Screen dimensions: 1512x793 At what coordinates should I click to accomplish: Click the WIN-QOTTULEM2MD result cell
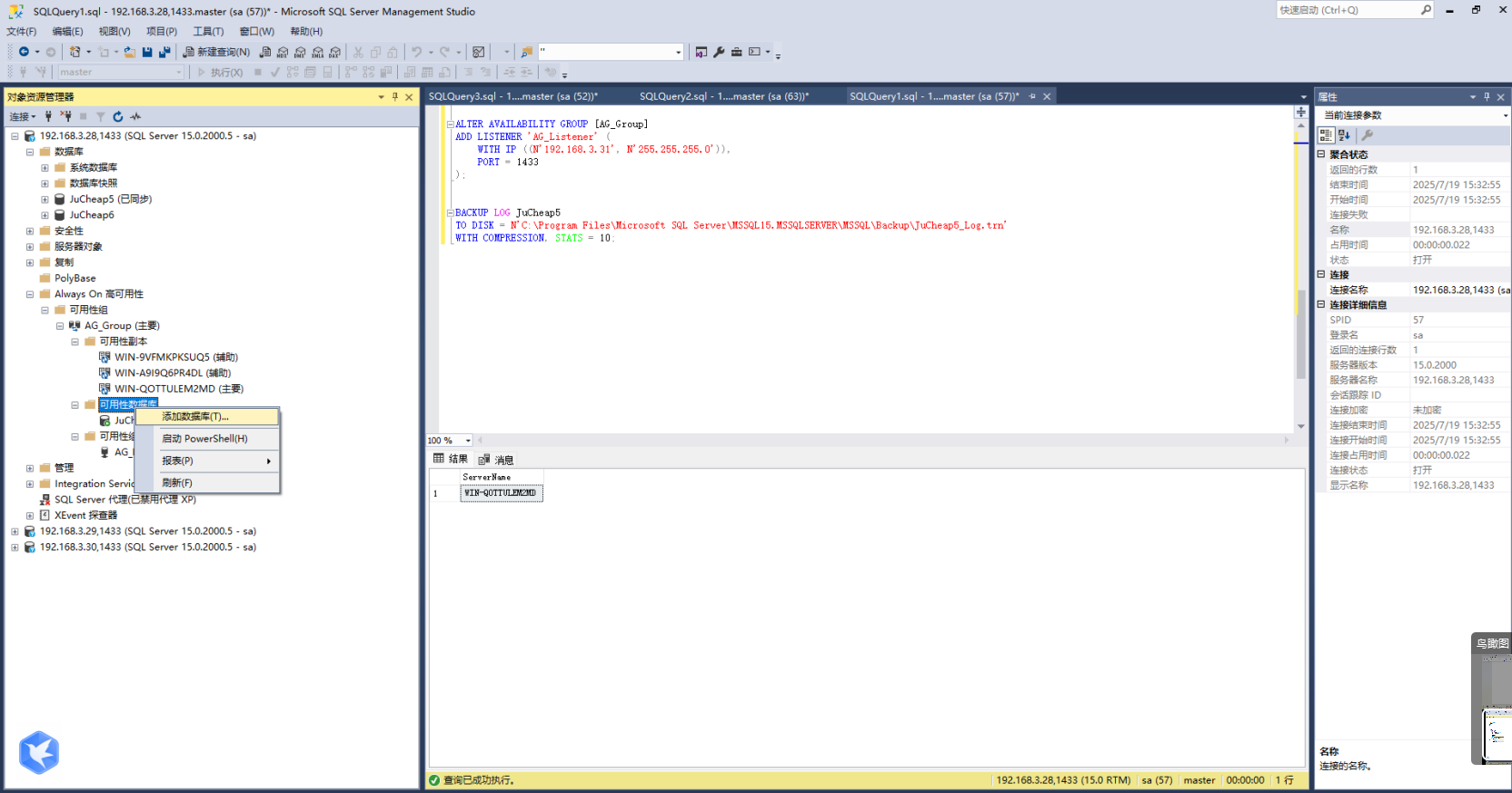coord(502,493)
